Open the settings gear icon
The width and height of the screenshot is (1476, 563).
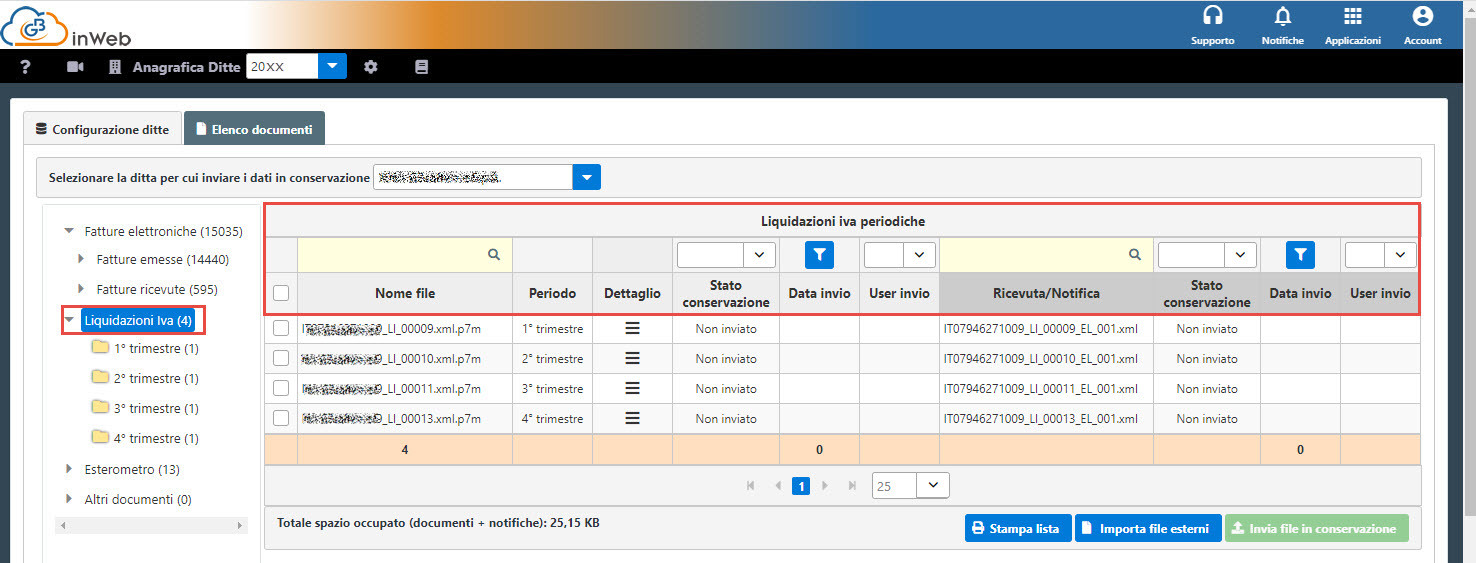click(x=371, y=67)
